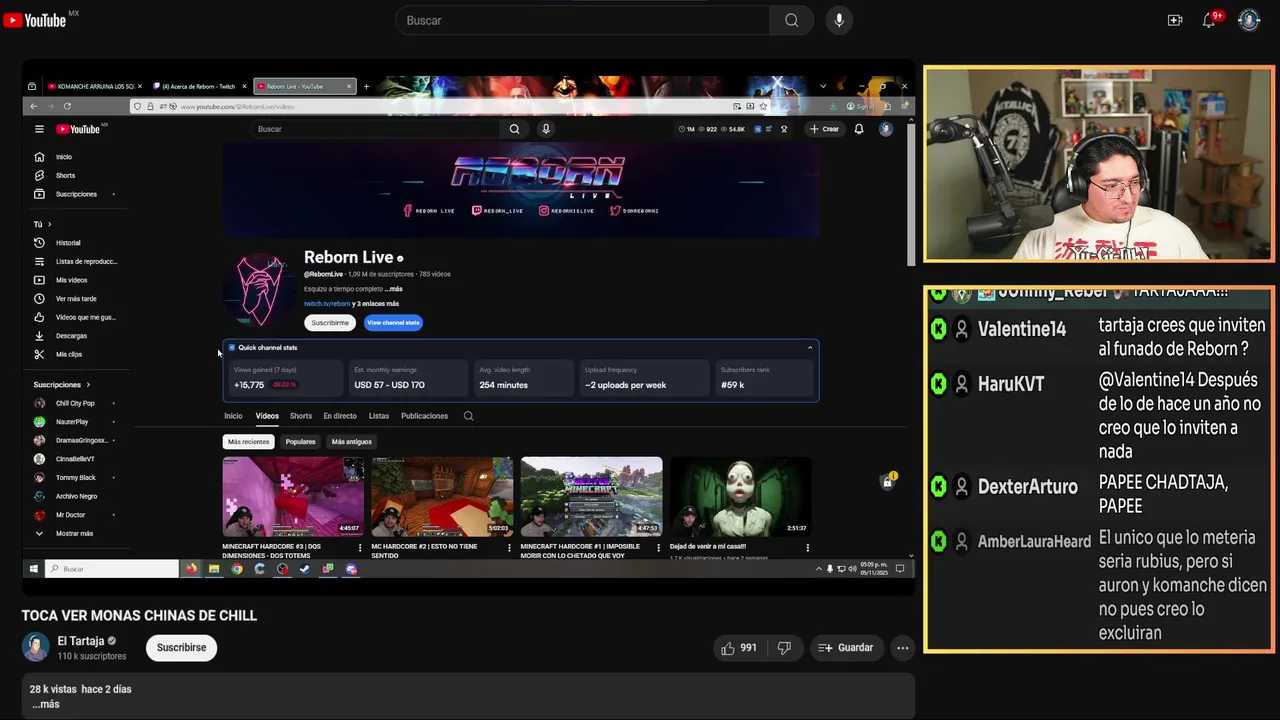The height and width of the screenshot is (720, 1280).
Task: In the video, open the Chill City Pop subscription
Action: point(75,403)
